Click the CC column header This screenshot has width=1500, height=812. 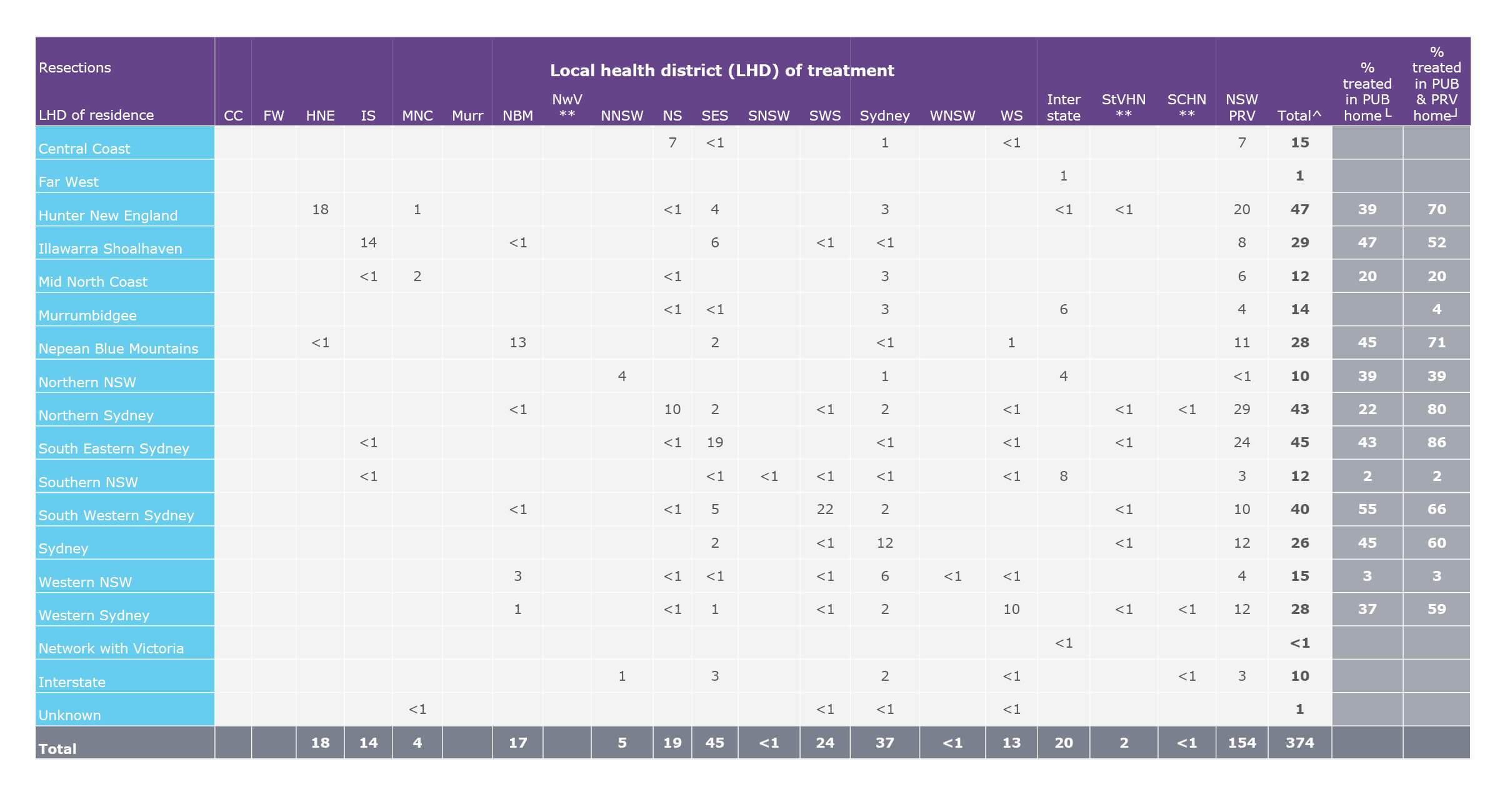point(232,116)
